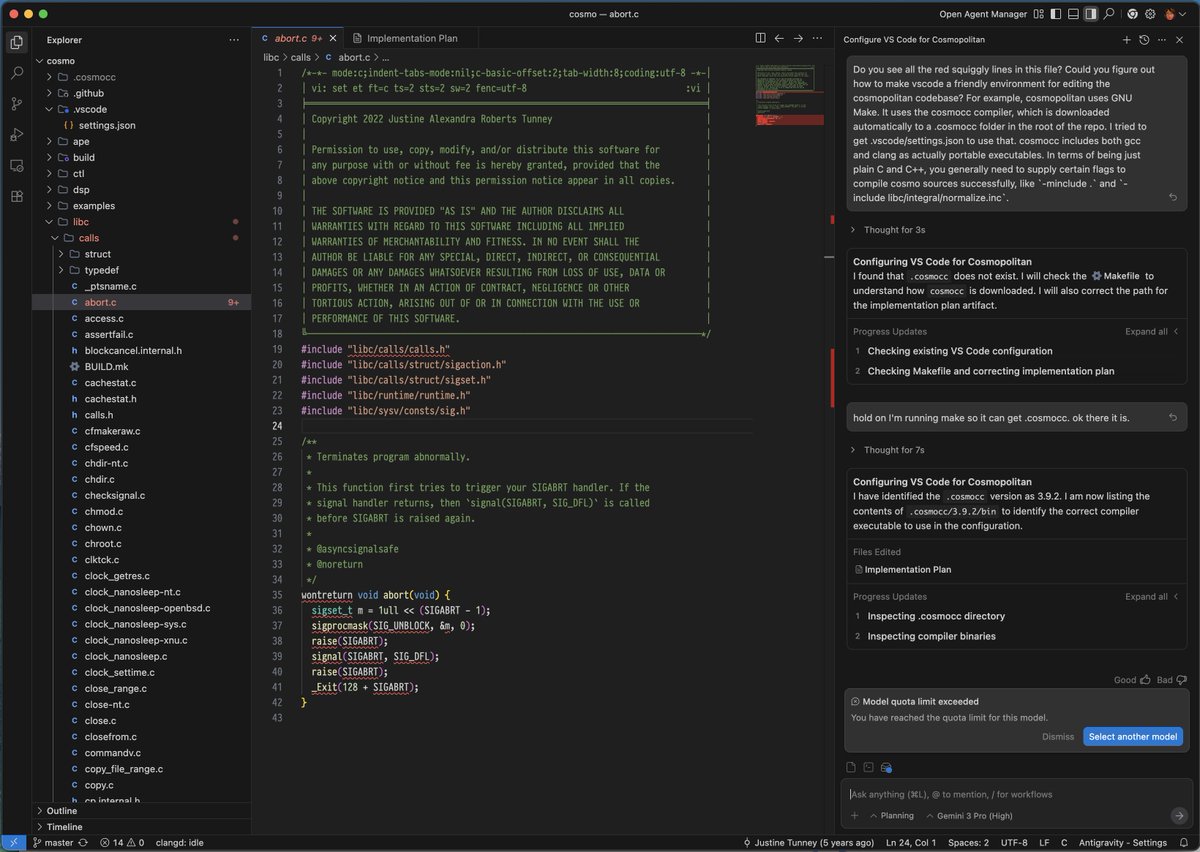Screen dimensions: 1200x852
Task: Open conversation history clock icon
Action: (1144, 39)
